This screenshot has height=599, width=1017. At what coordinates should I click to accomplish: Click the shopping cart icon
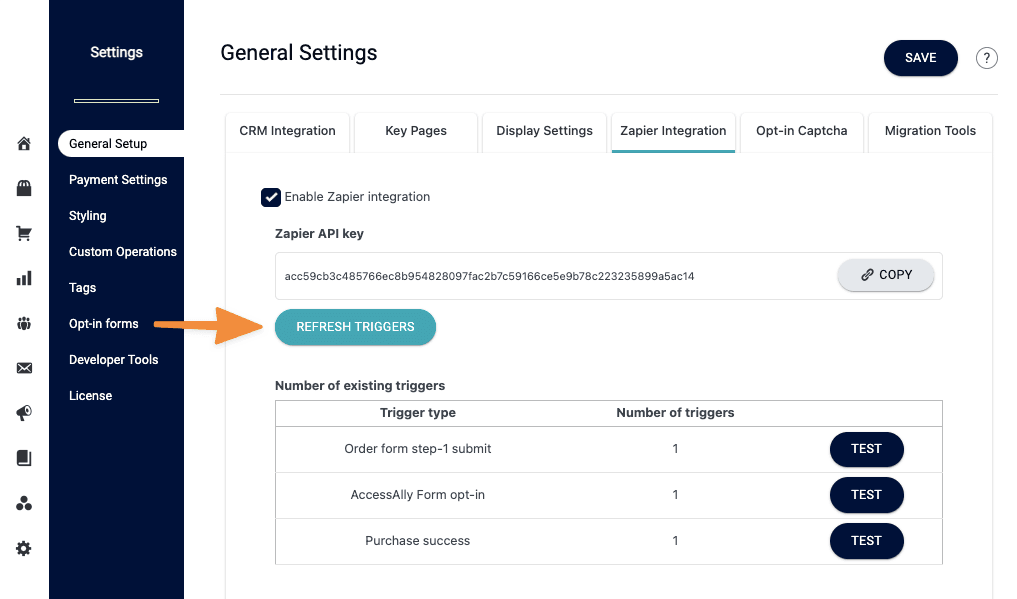pyautogui.click(x=24, y=234)
